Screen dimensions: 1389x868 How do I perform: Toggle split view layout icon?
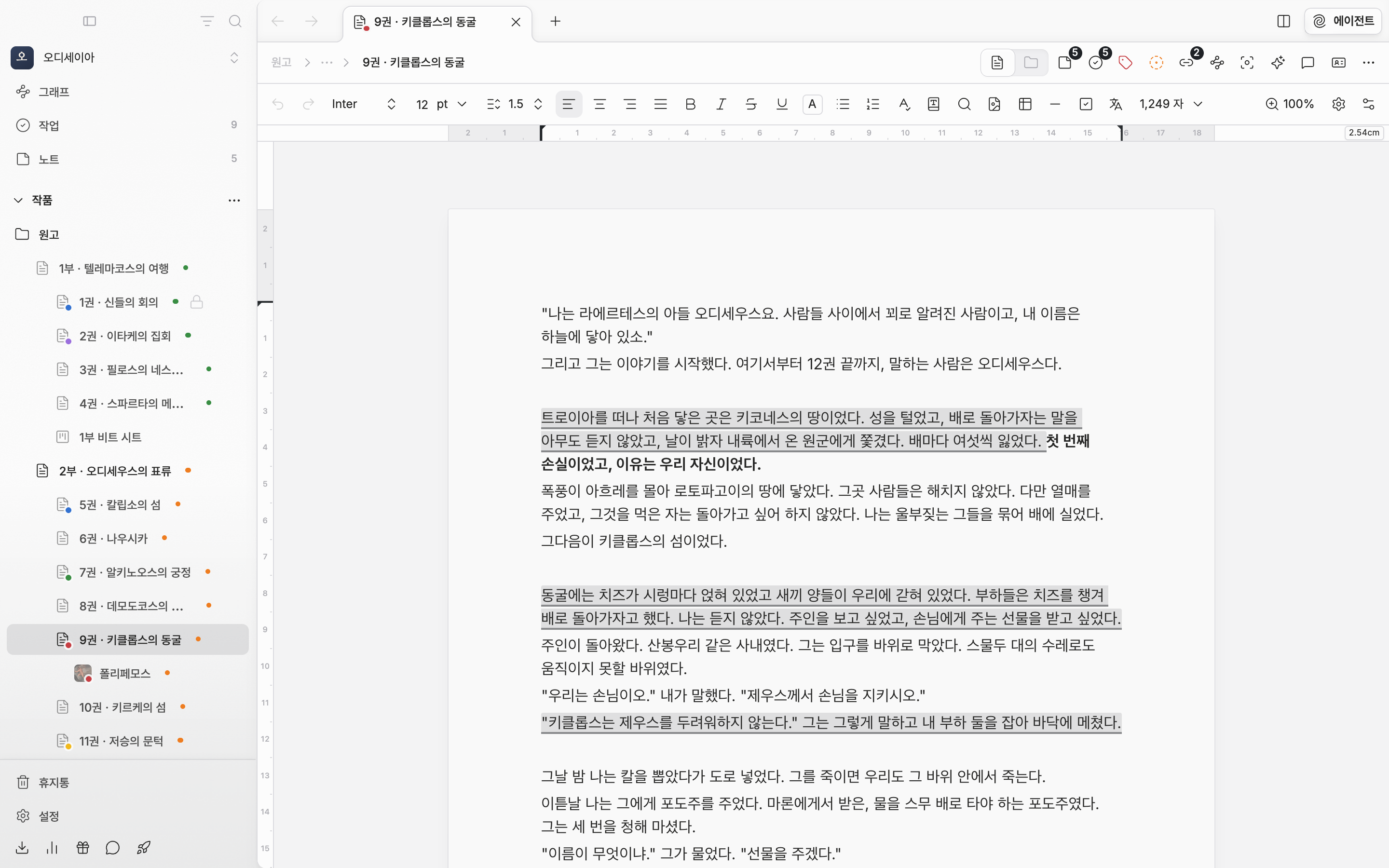(x=1284, y=21)
